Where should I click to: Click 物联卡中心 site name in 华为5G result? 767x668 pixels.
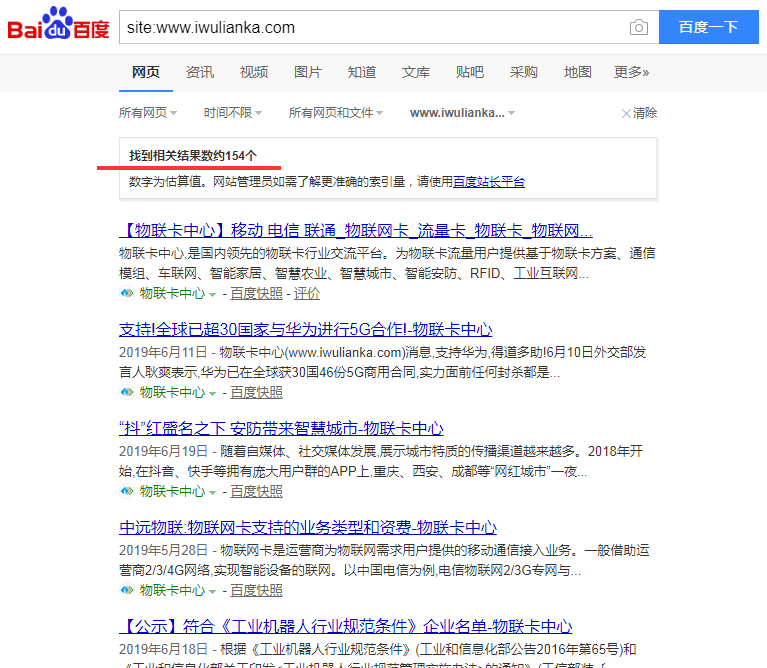(x=172, y=392)
